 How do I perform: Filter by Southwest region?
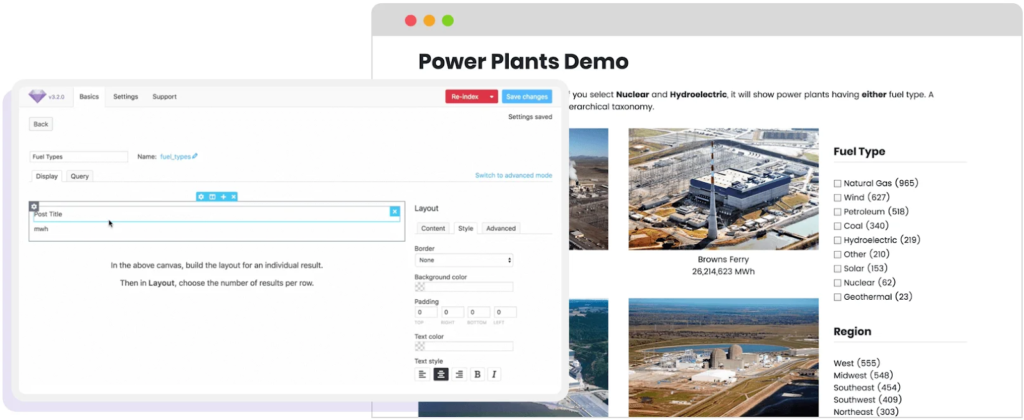[867, 400]
